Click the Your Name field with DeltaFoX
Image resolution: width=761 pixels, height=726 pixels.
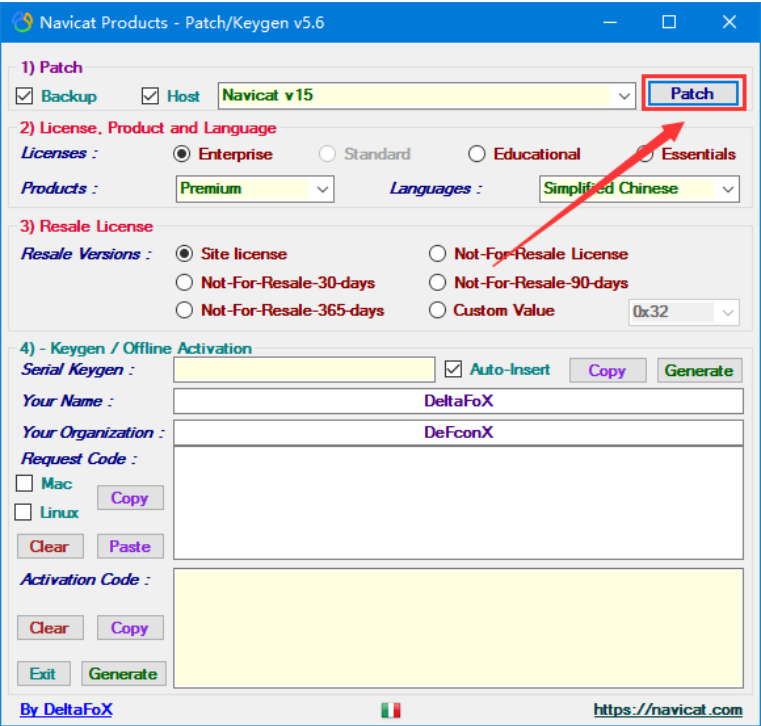pos(458,401)
